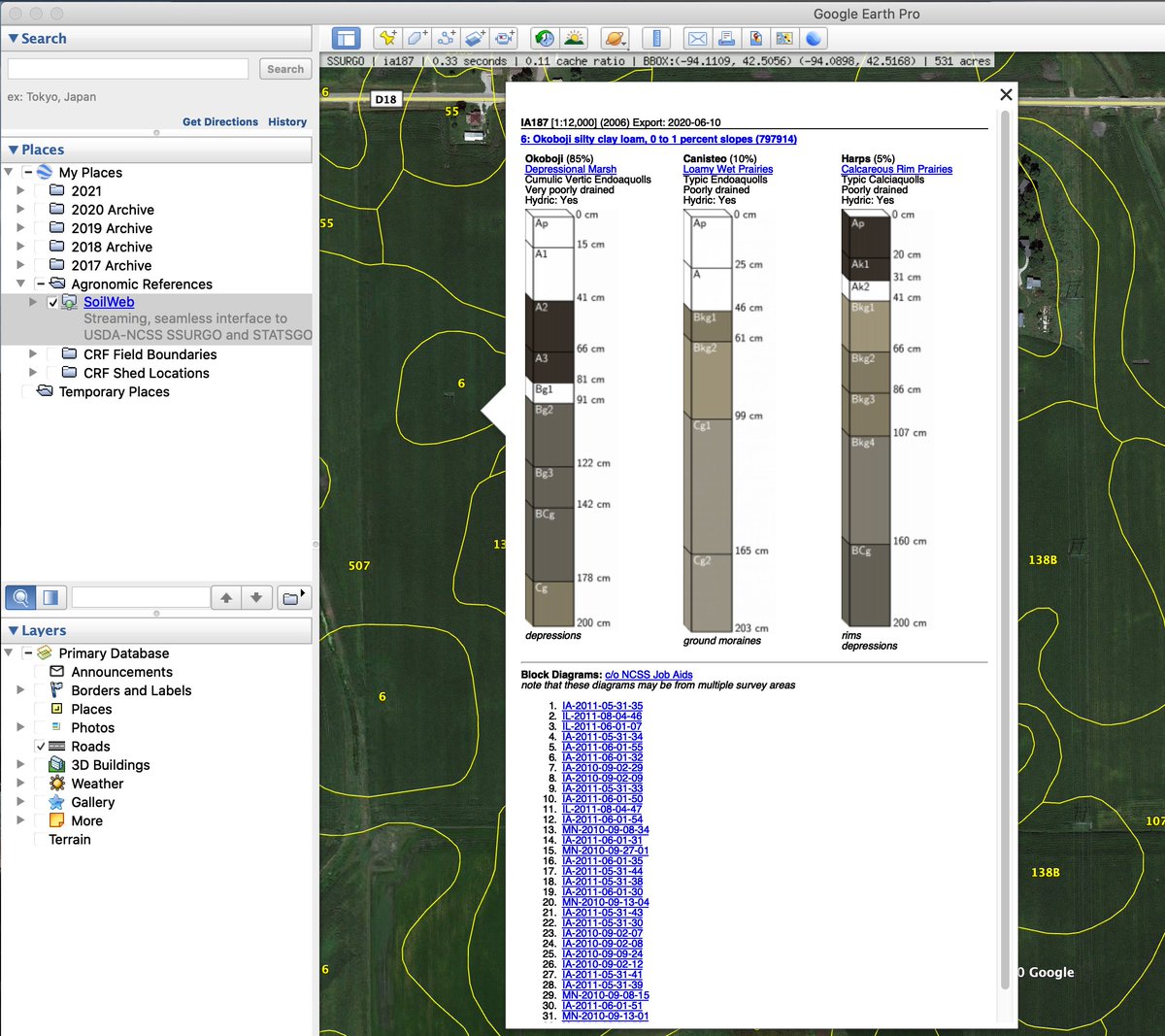Click the email envelope icon
Image resolution: width=1165 pixels, height=1036 pixels.
point(697,38)
